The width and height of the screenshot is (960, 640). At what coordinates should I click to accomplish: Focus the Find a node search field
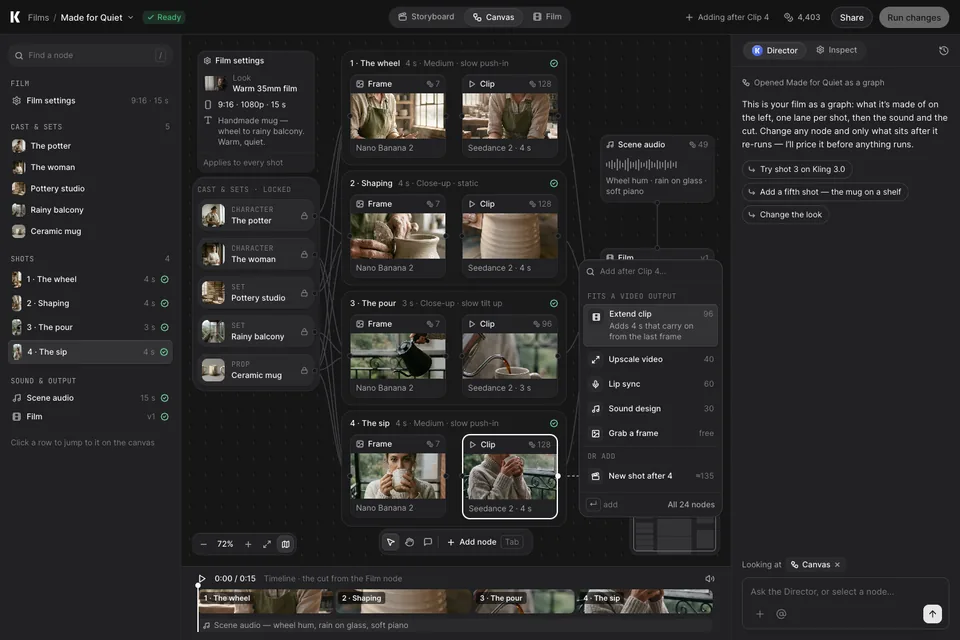[x=90, y=55]
